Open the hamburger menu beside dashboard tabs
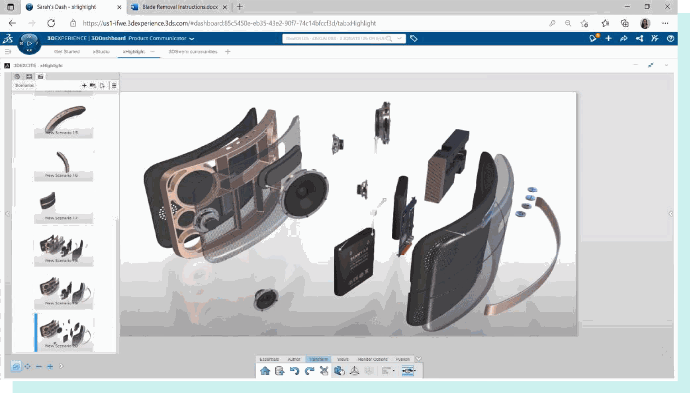The height and width of the screenshot is (394, 690). [x=7, y=52]
